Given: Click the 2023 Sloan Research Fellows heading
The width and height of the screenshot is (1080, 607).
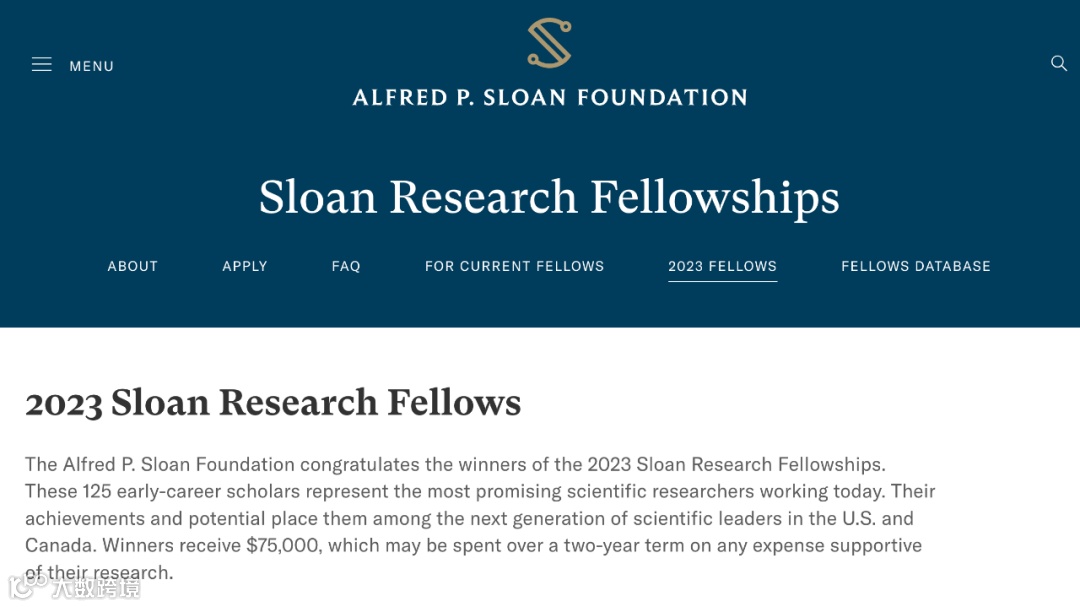Looking at the screenshot, I should point(273,403).
